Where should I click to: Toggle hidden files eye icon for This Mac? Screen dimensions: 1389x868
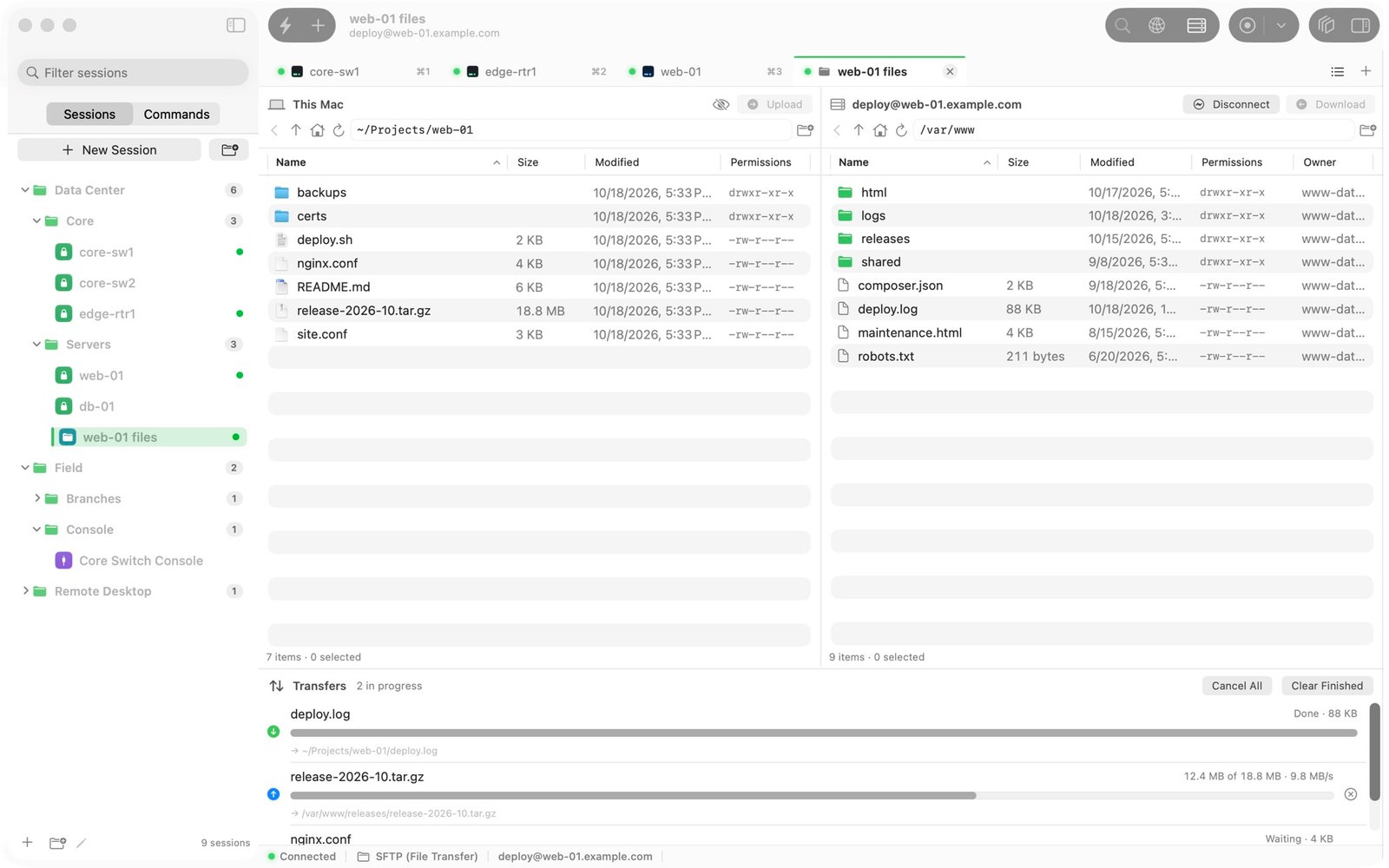click(721, 104)
